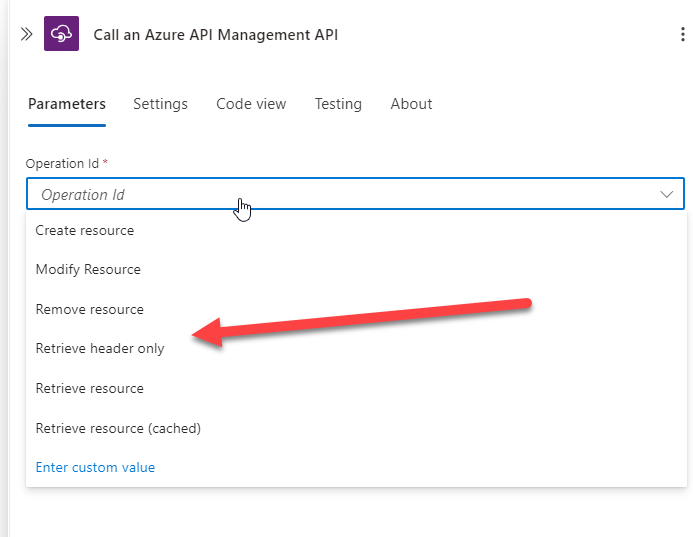Pick the 'Remove resource' operation

point(90,309)
